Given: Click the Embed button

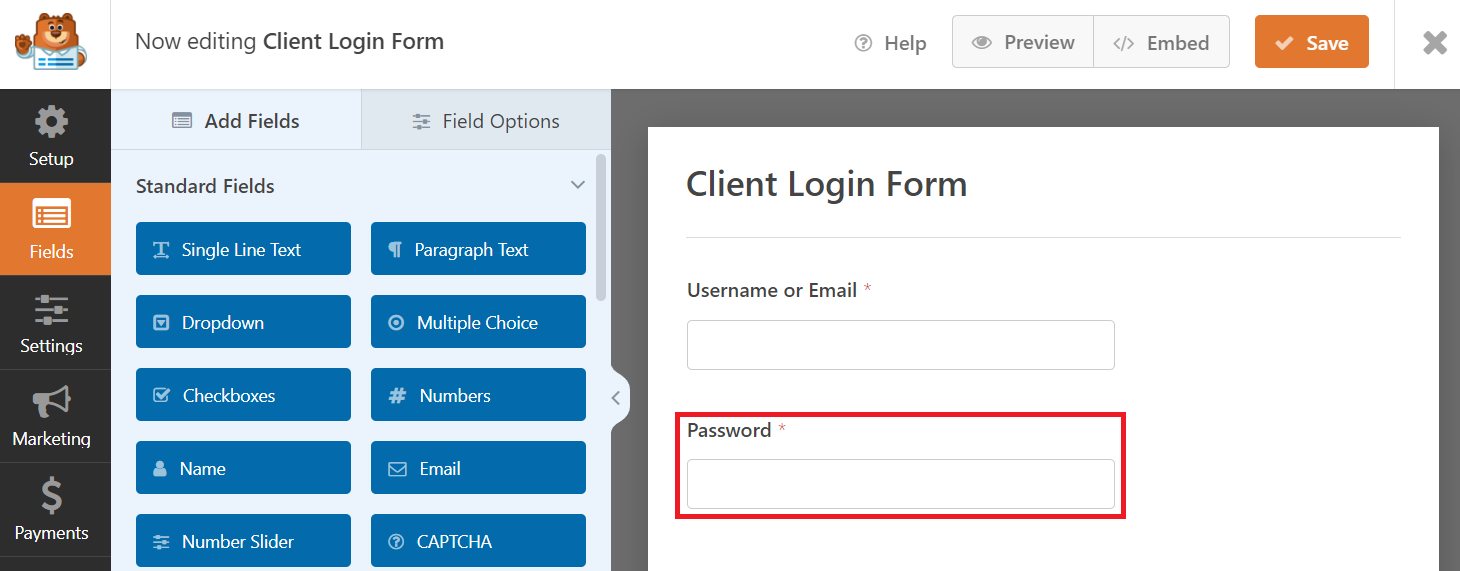Looking at the screenshot, I should [1161, 42].
